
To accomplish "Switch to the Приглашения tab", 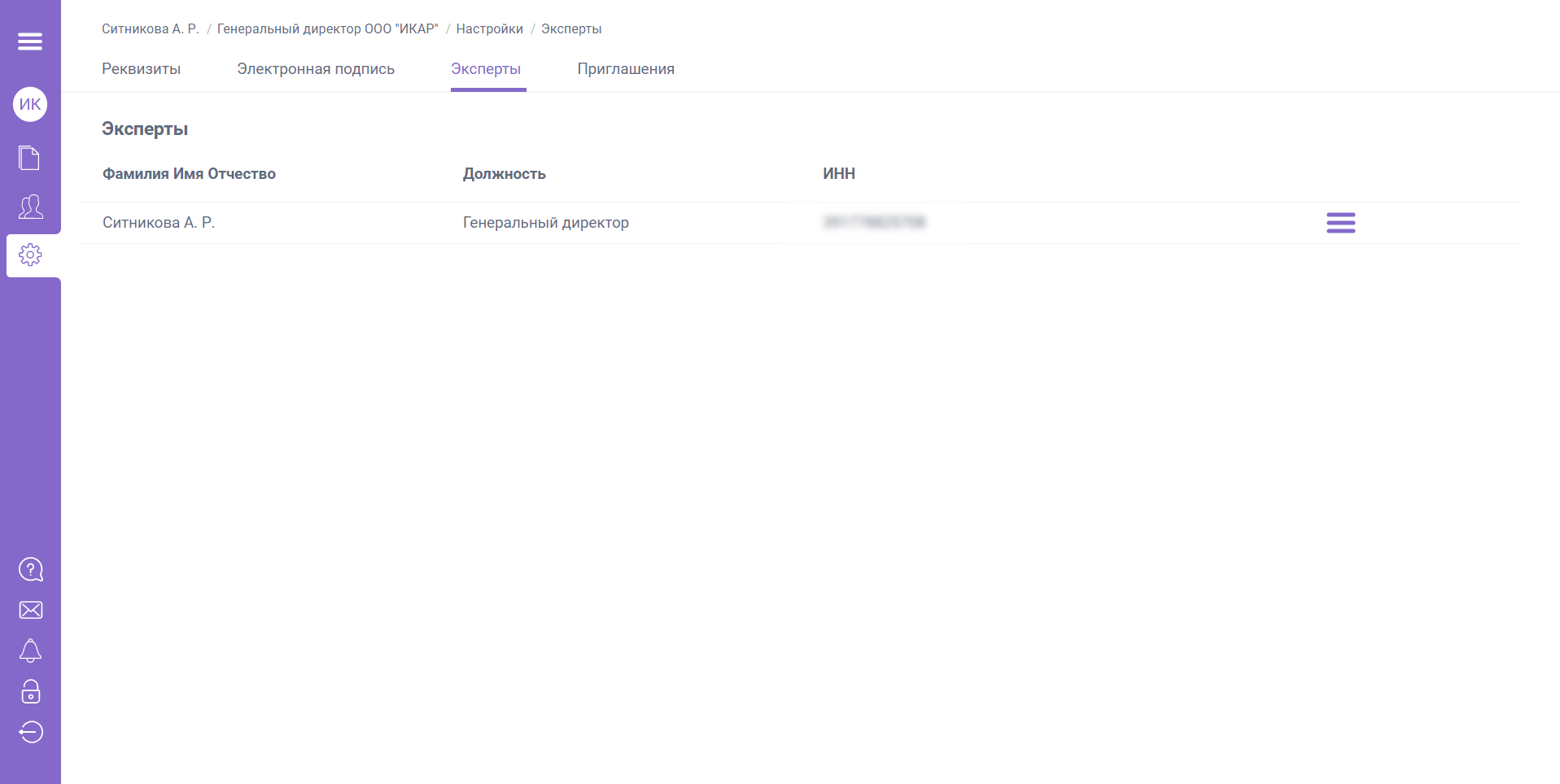I will tap(626, 69).
